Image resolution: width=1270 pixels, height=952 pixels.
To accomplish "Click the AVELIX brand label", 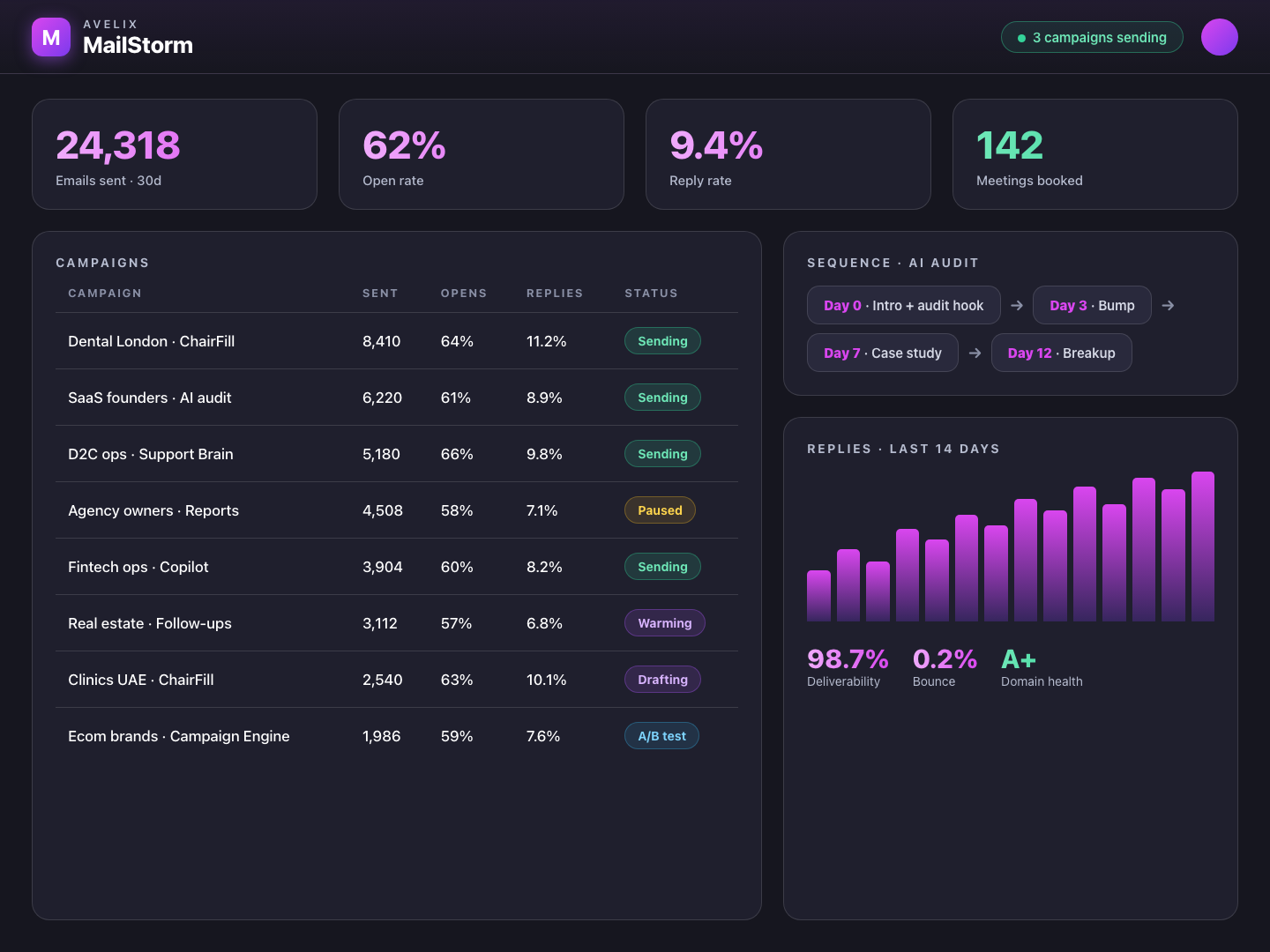I will [110, 24].
